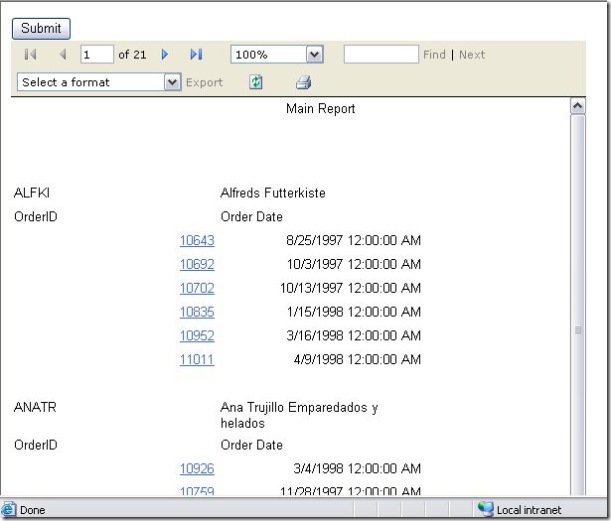Jump to the last report page

click(x=196, y=54)
